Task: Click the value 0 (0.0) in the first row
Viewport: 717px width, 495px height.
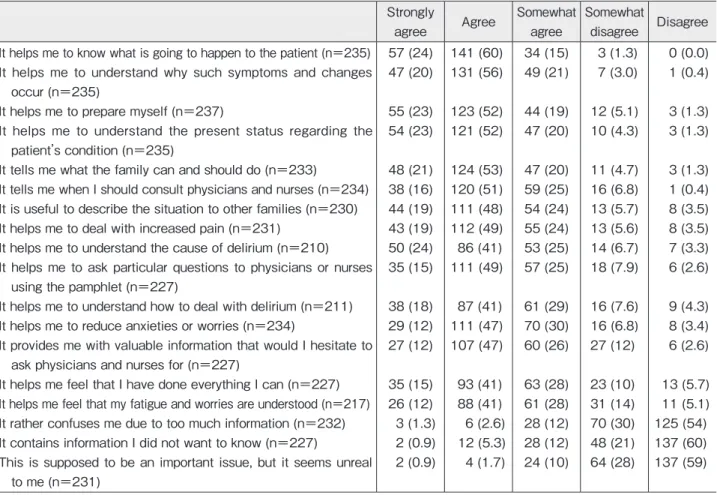Action: 688,53
